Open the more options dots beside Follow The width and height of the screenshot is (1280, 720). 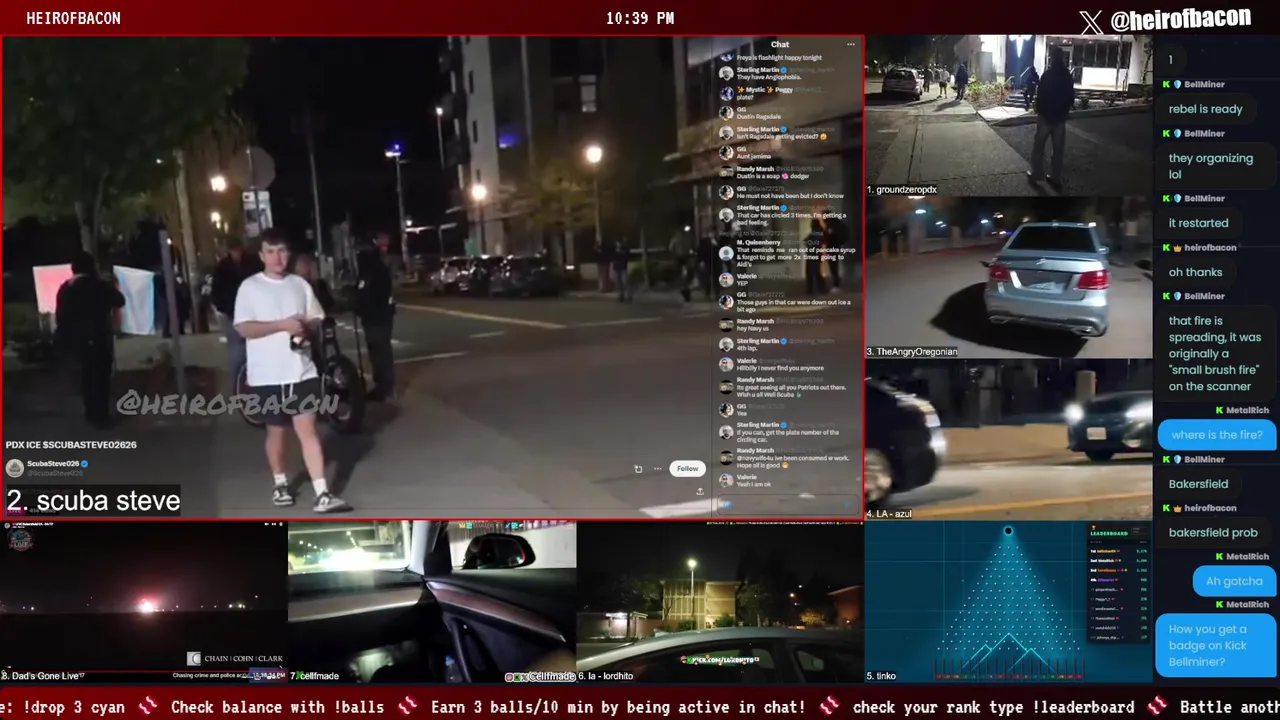658,468
